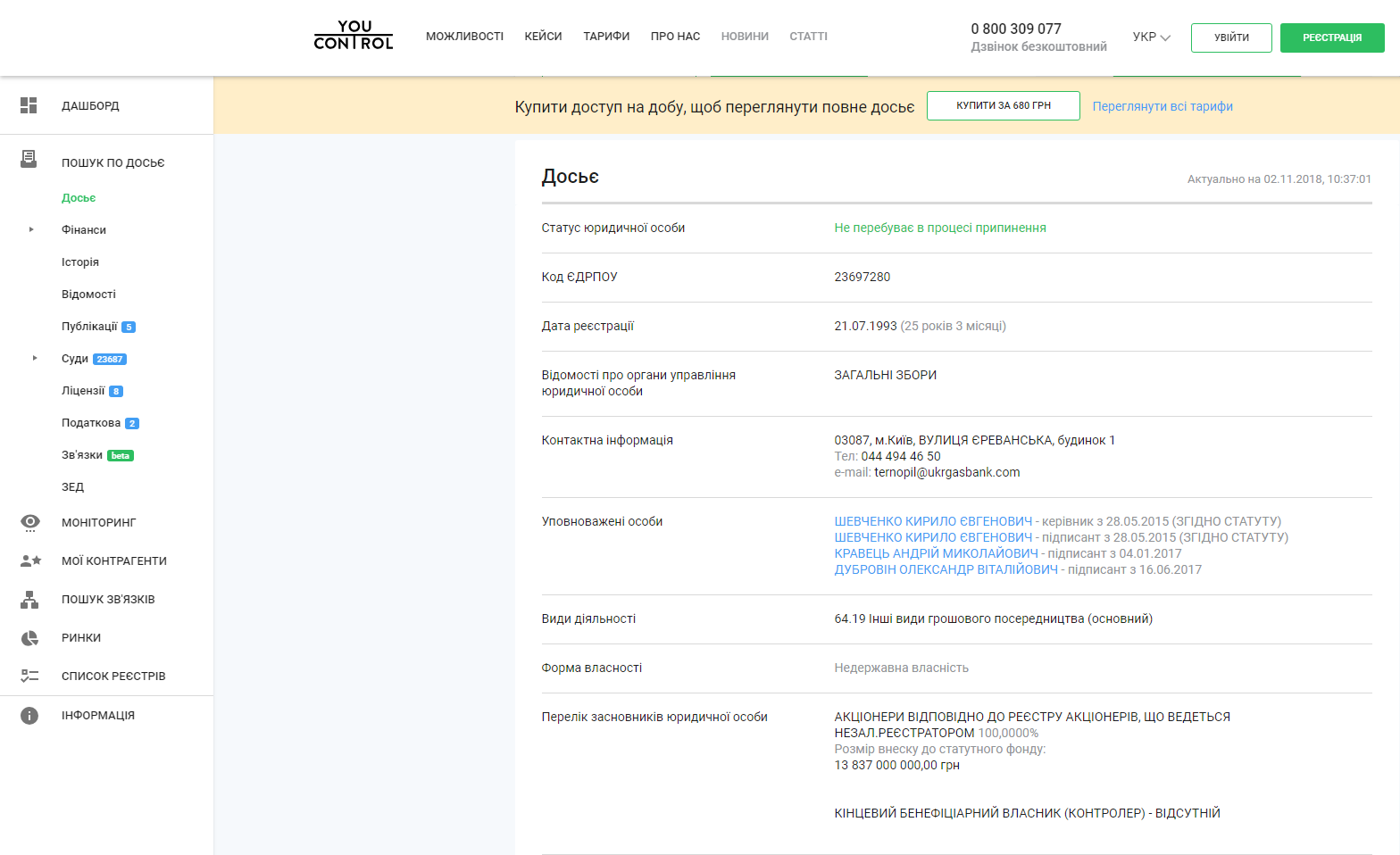Open the Кравець Андрій Миколайович link
Screen dimensions: 1400x855
(x=936, y=553)
